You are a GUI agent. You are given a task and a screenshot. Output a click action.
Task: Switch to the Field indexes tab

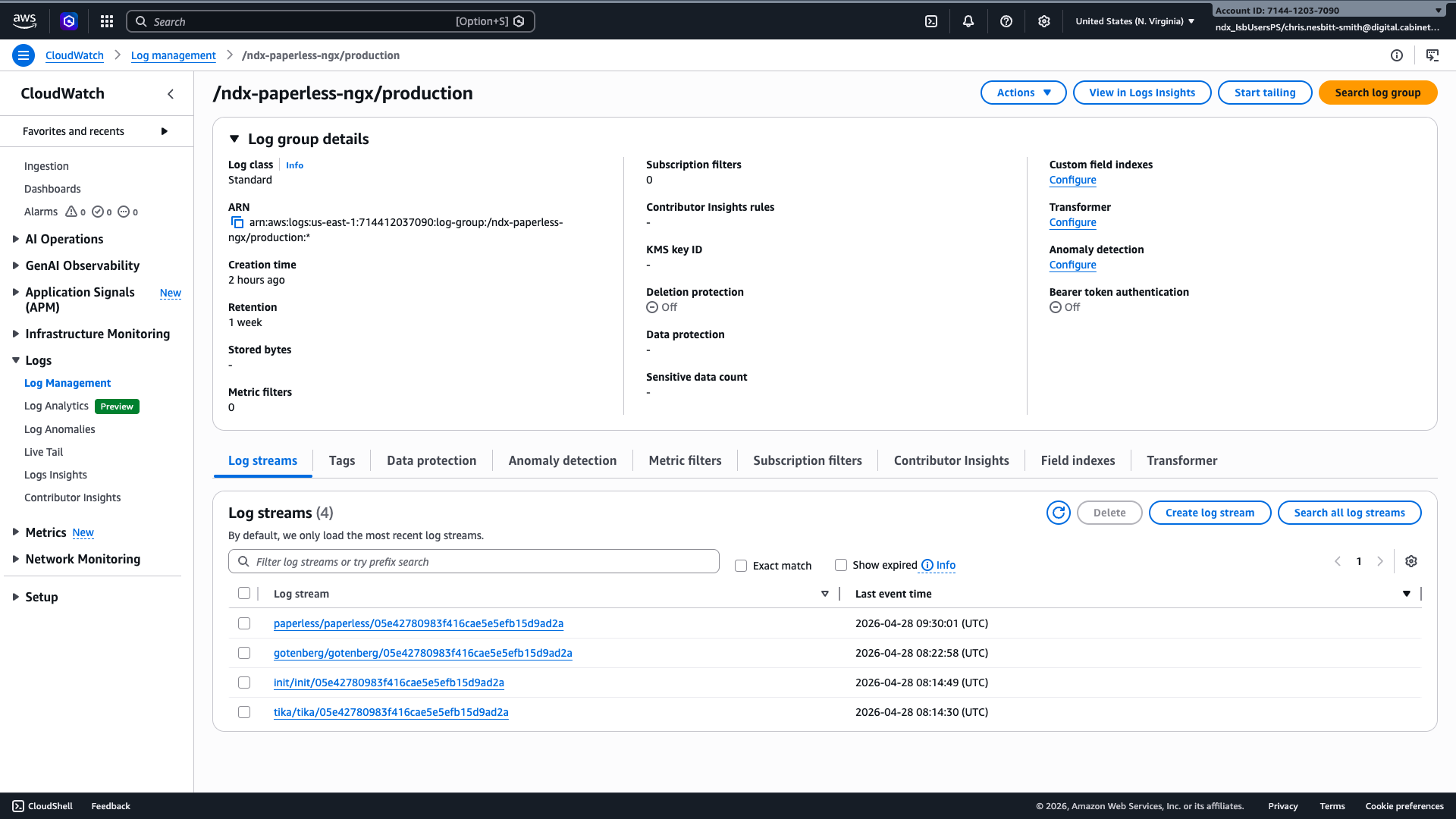pos(1078,460)
